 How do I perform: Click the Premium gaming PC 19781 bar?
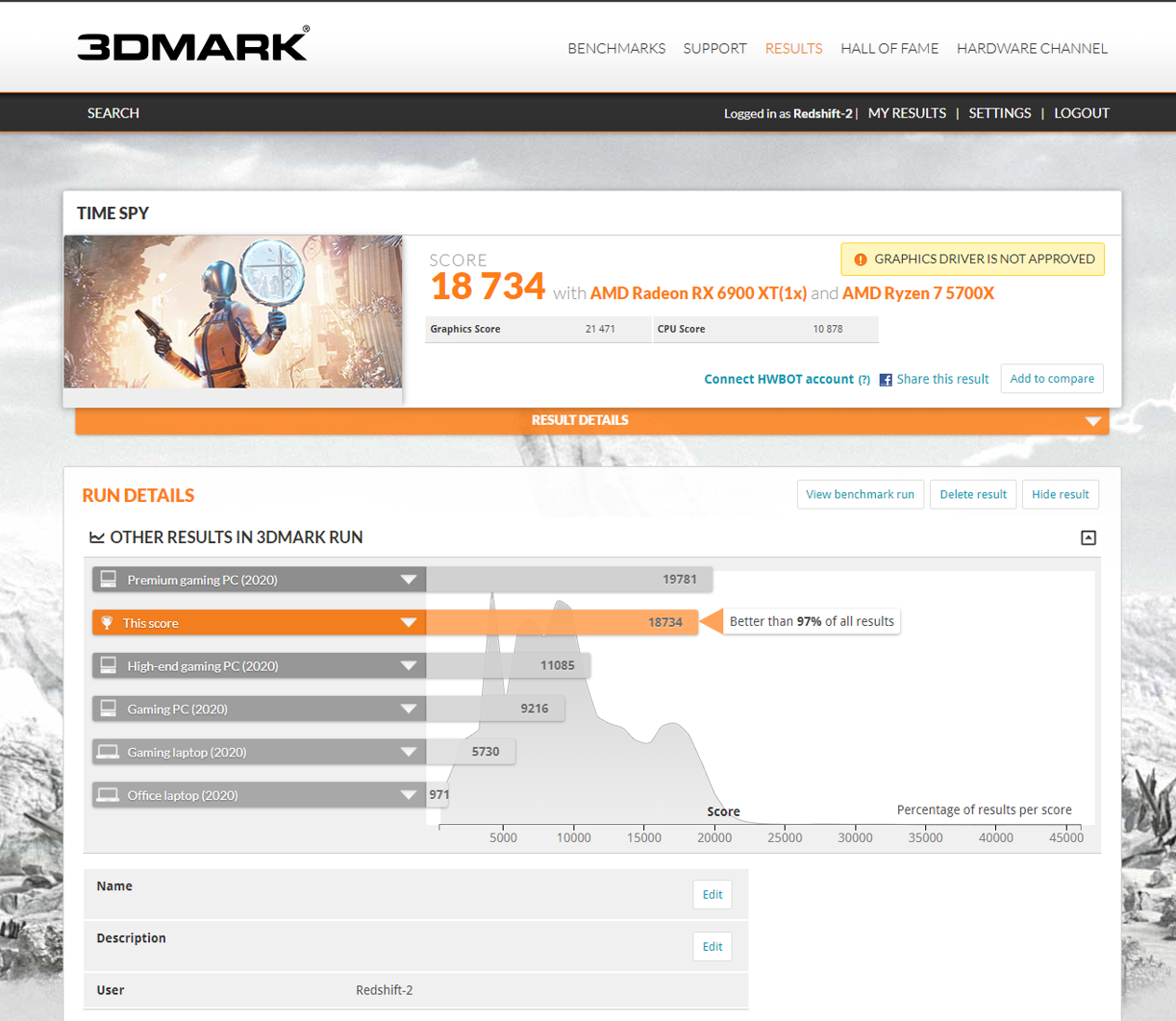point(569,580)
